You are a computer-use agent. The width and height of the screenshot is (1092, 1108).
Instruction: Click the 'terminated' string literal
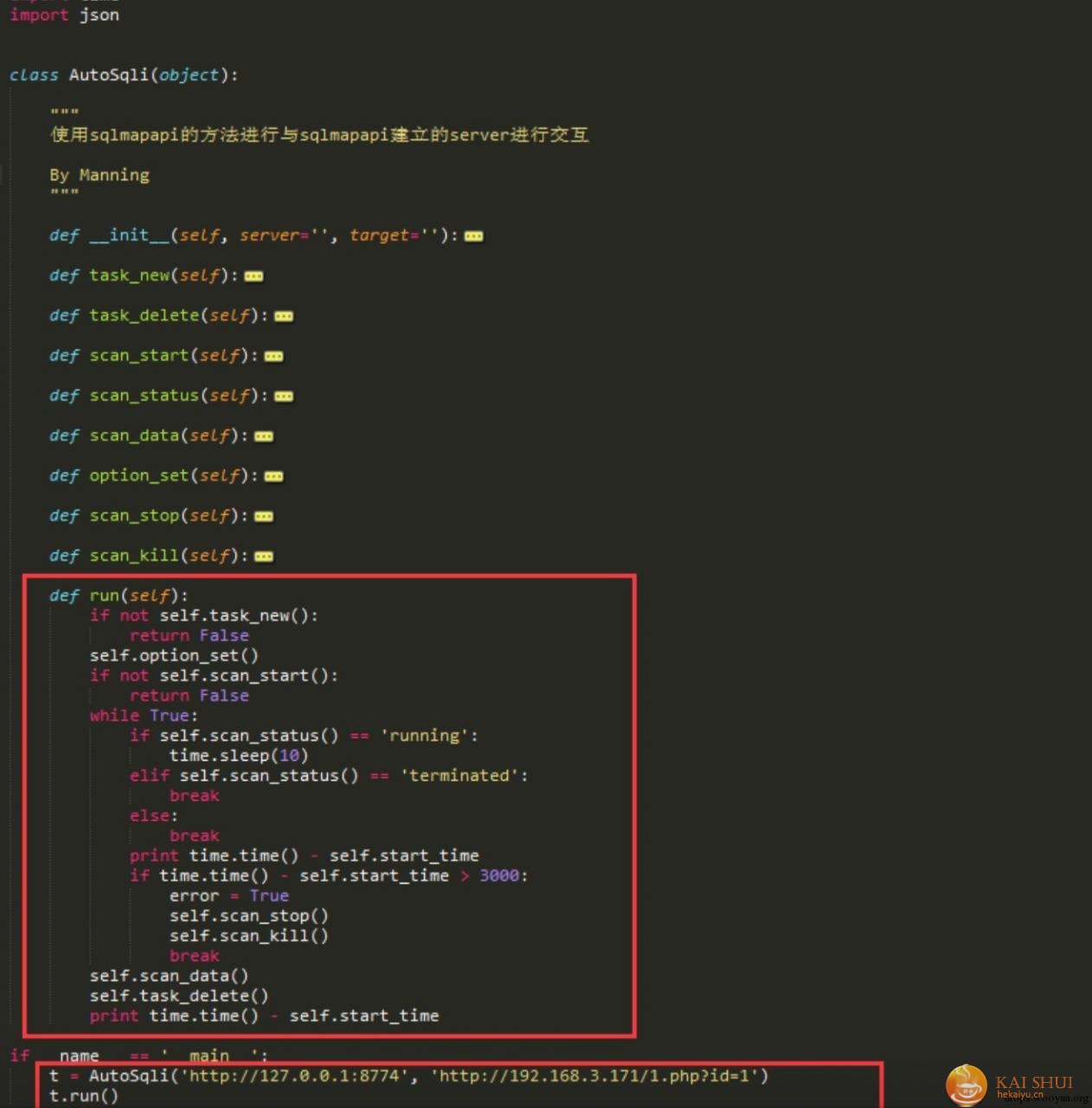pos(459,775)
